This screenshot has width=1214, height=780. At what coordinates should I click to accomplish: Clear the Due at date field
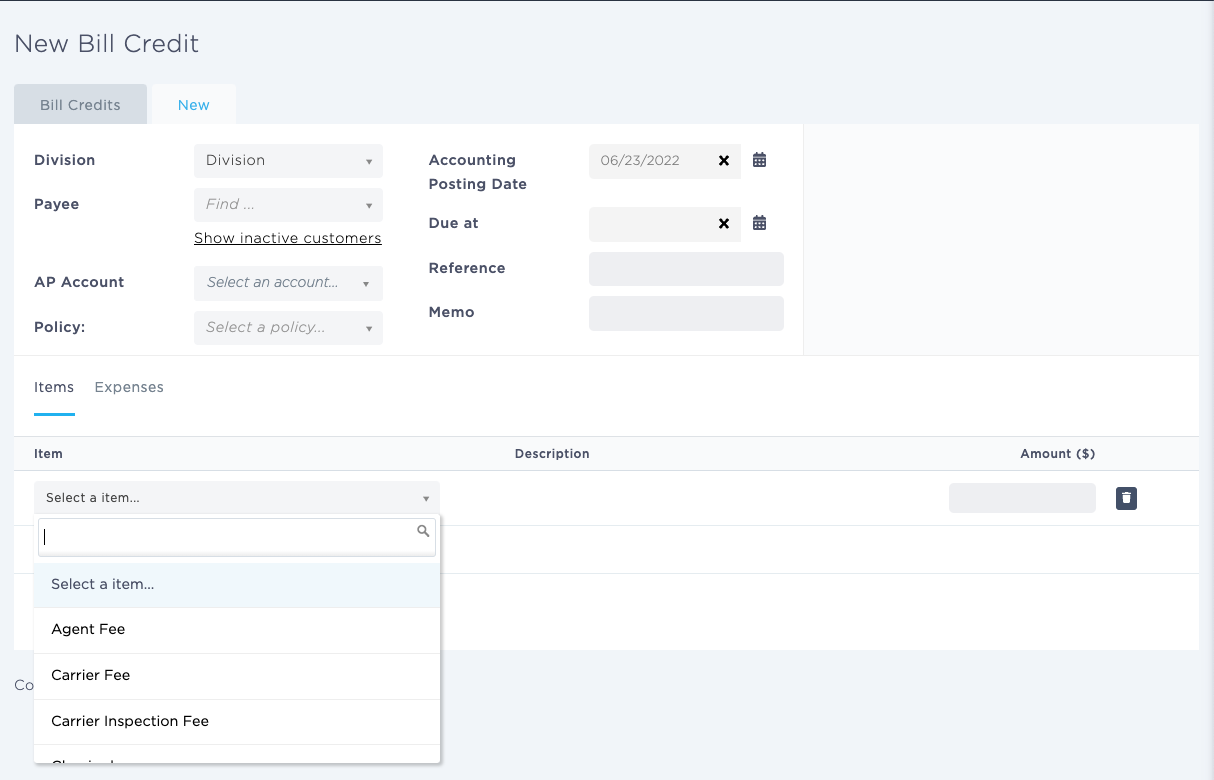click(724, 224)
